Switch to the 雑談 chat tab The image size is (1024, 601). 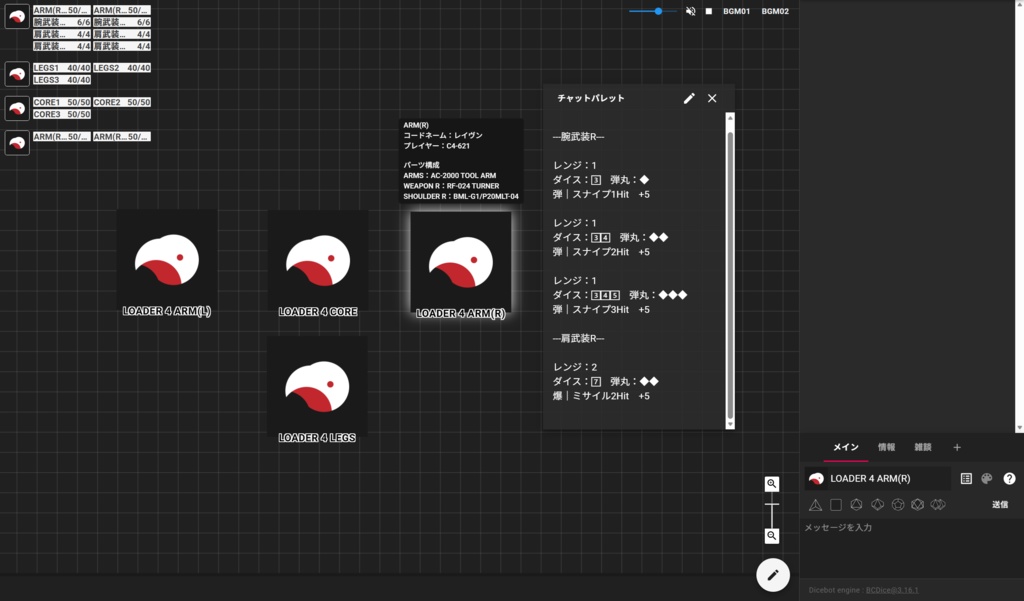tap(922, 447)
